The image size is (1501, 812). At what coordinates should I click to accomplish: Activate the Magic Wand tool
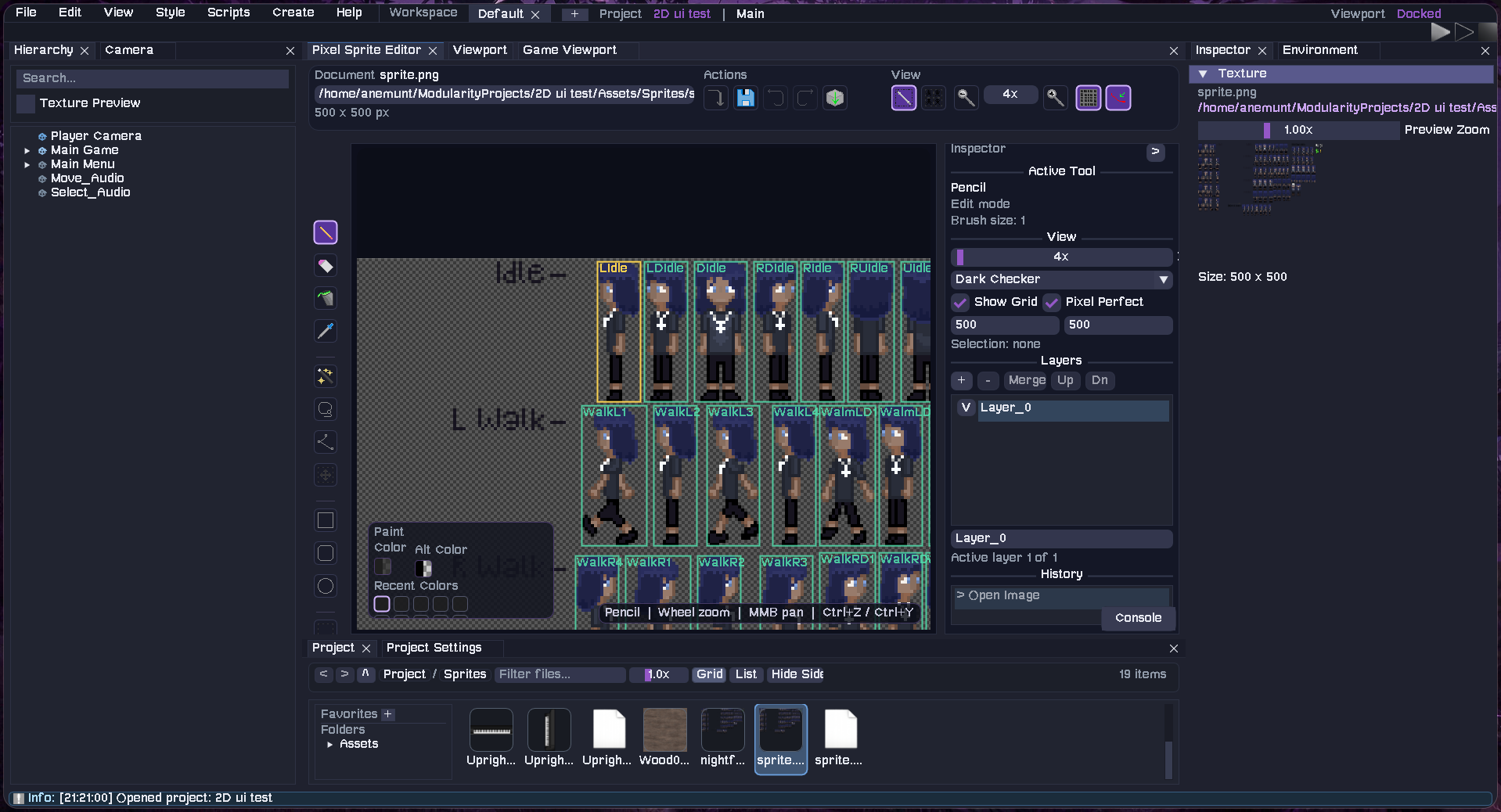pos(326,376)
